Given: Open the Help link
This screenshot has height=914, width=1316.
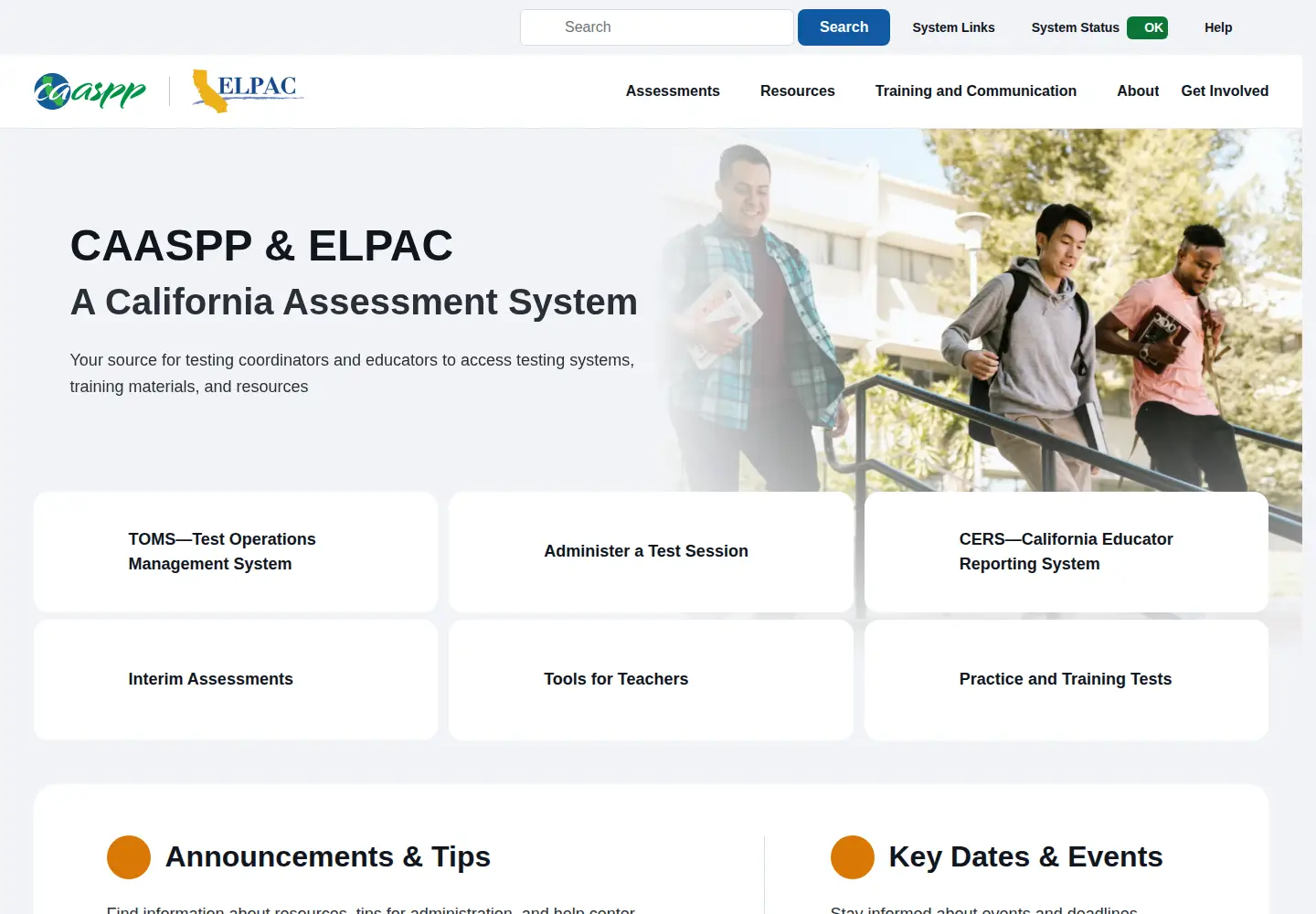Looking at the screenshot, I should [x=1218, y=27].
